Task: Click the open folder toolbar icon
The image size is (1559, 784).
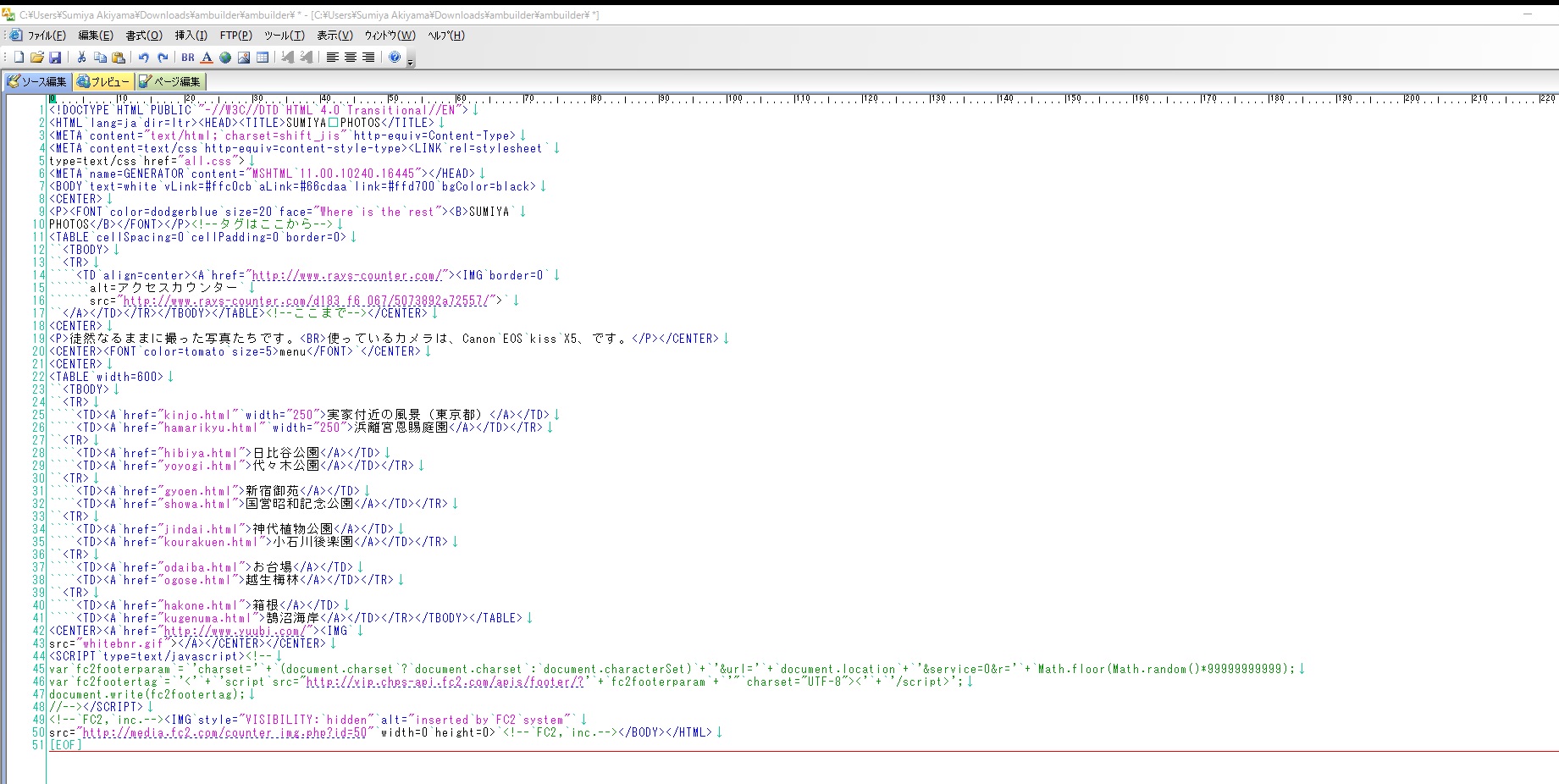Action: pos(36,58)
